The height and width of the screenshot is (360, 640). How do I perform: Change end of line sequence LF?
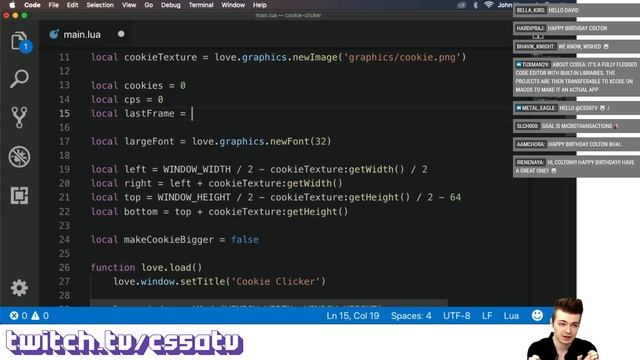487,316
